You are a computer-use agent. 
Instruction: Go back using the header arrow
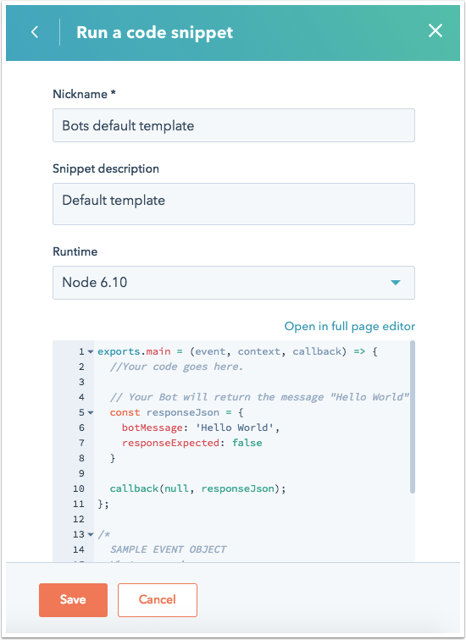click(35, 32)
